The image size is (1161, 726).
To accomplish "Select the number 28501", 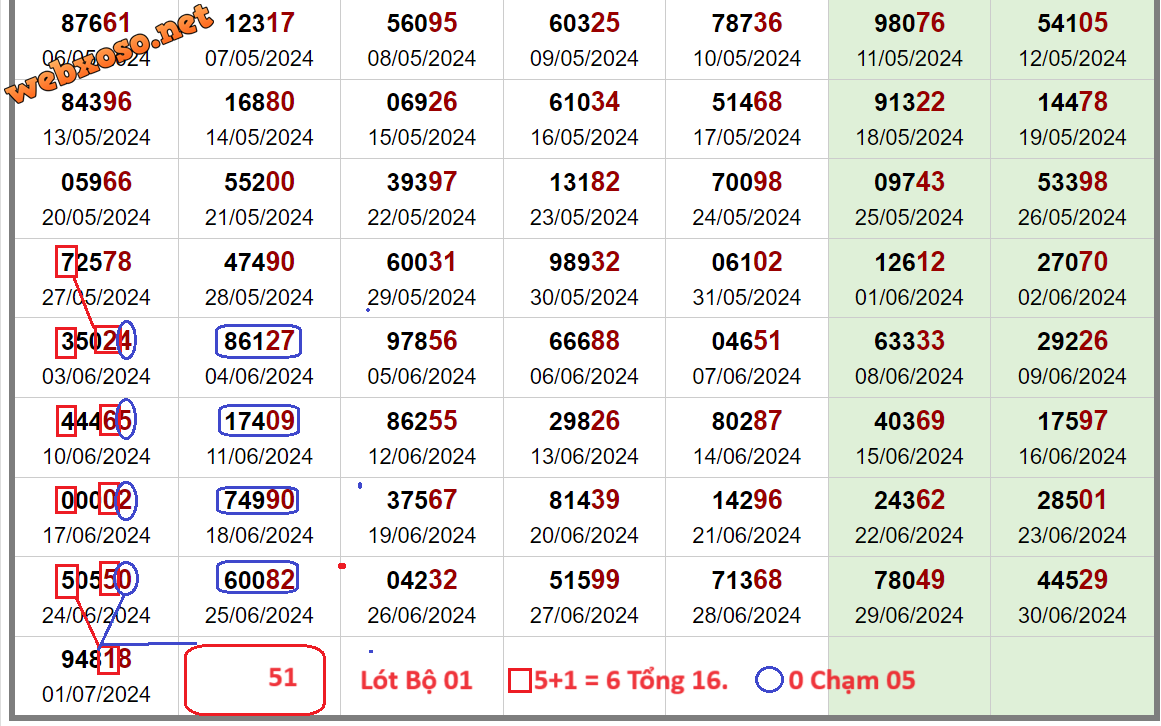I will [1072, 500].
